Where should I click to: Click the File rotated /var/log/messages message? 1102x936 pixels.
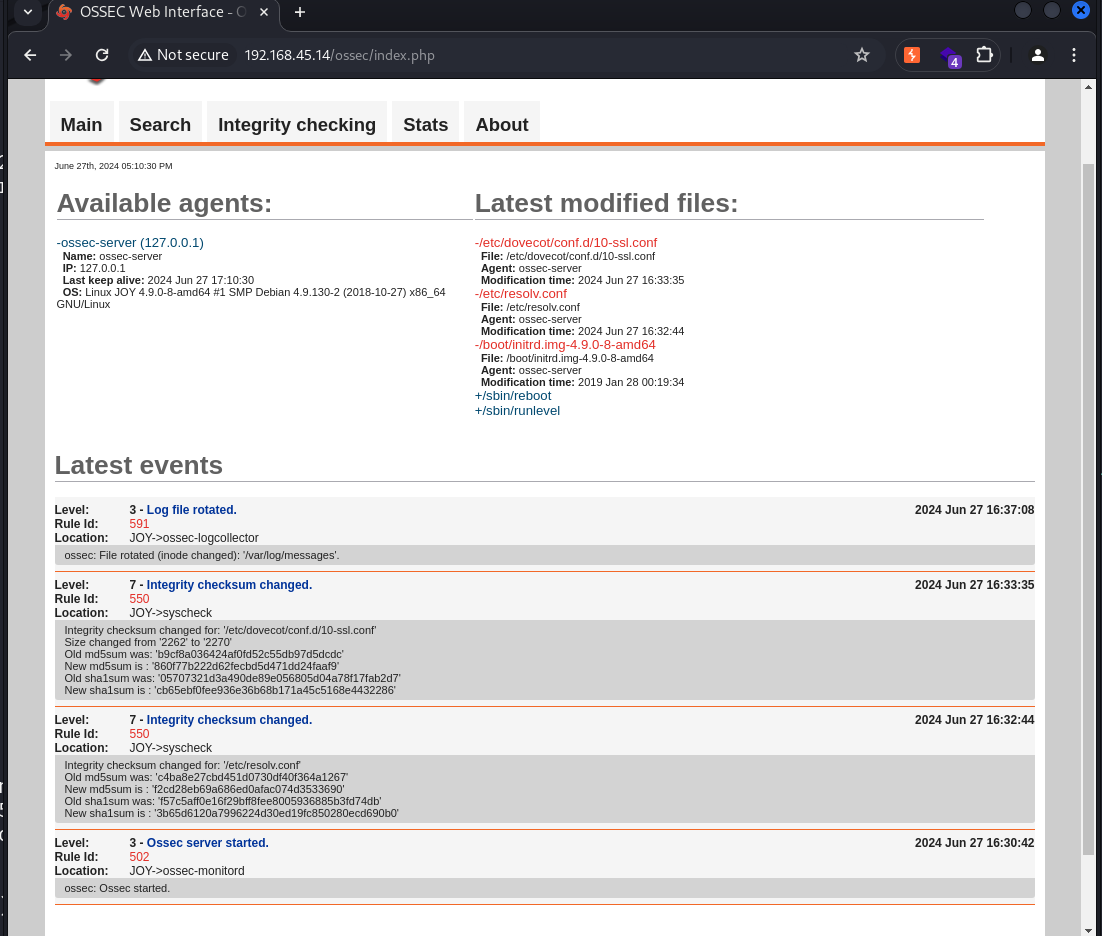pyautogui.click(x=202, y=555)
